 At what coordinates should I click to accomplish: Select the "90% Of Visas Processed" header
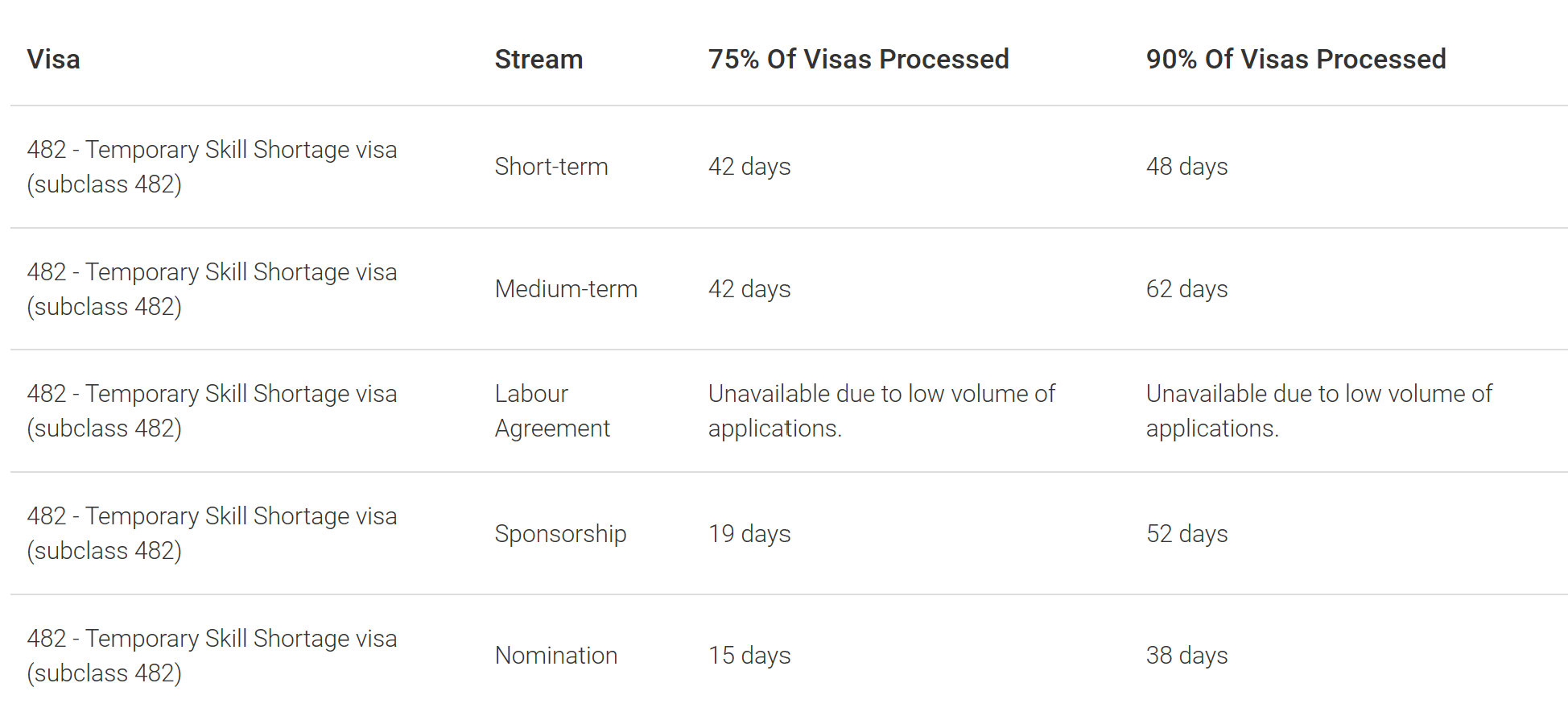coord(1295,60)
